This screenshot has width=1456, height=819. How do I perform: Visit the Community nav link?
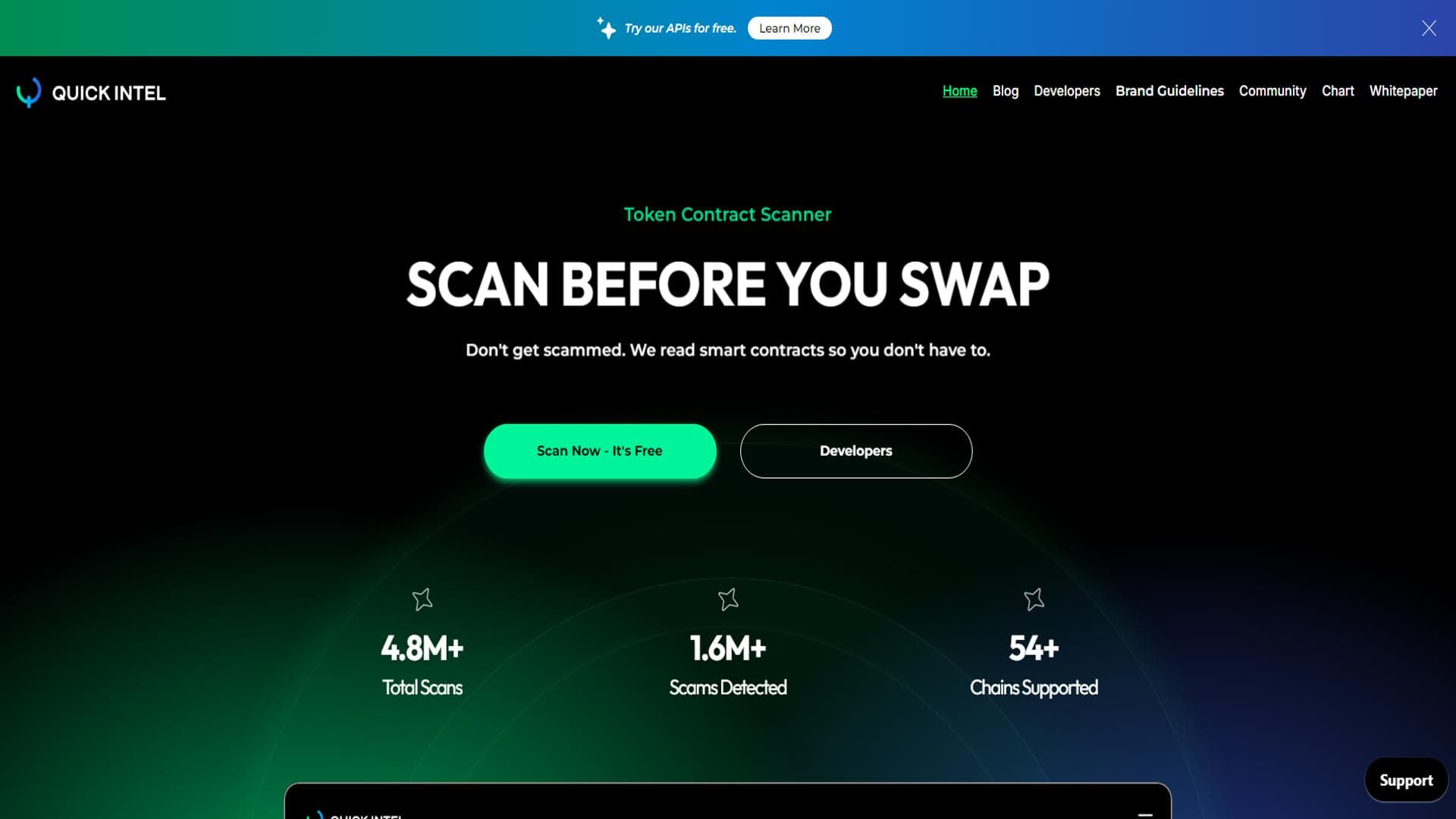pyautogui.click(x=1272, y=91)
